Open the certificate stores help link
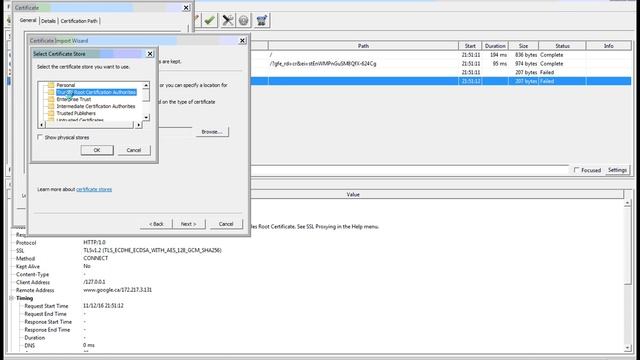Screen dimensions: 640x360 94,189
